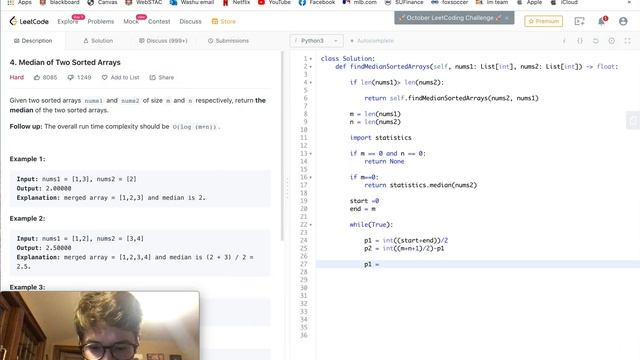Open the YouTube bookmark
640x360 pixels.
(x=274, y=2)
